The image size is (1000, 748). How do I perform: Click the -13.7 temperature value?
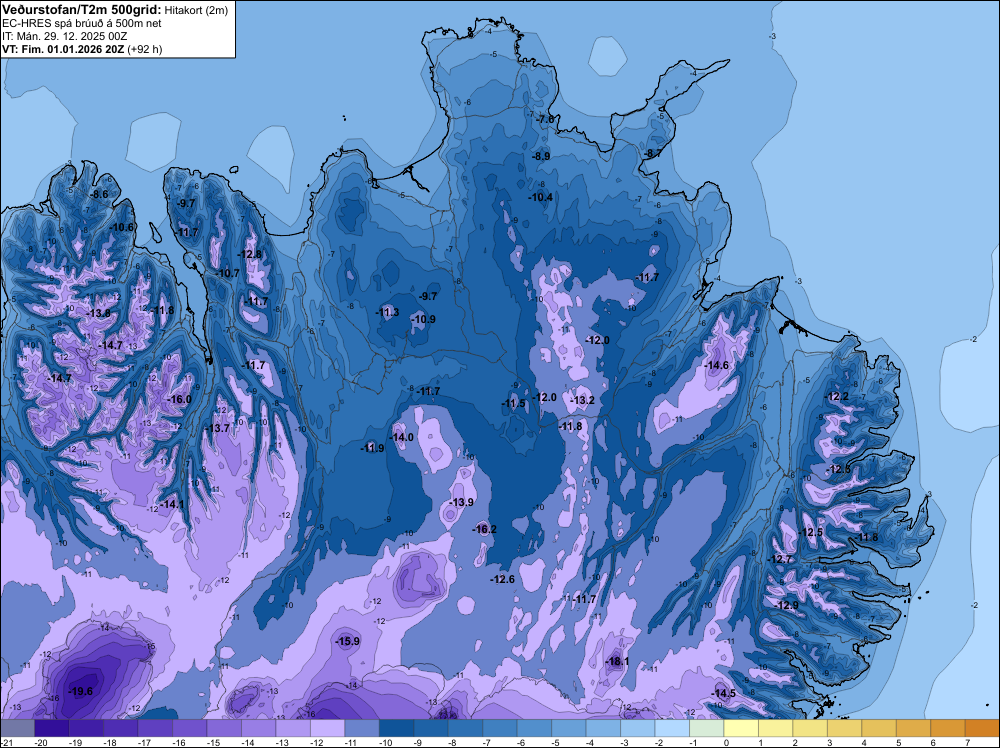point(217,428)
